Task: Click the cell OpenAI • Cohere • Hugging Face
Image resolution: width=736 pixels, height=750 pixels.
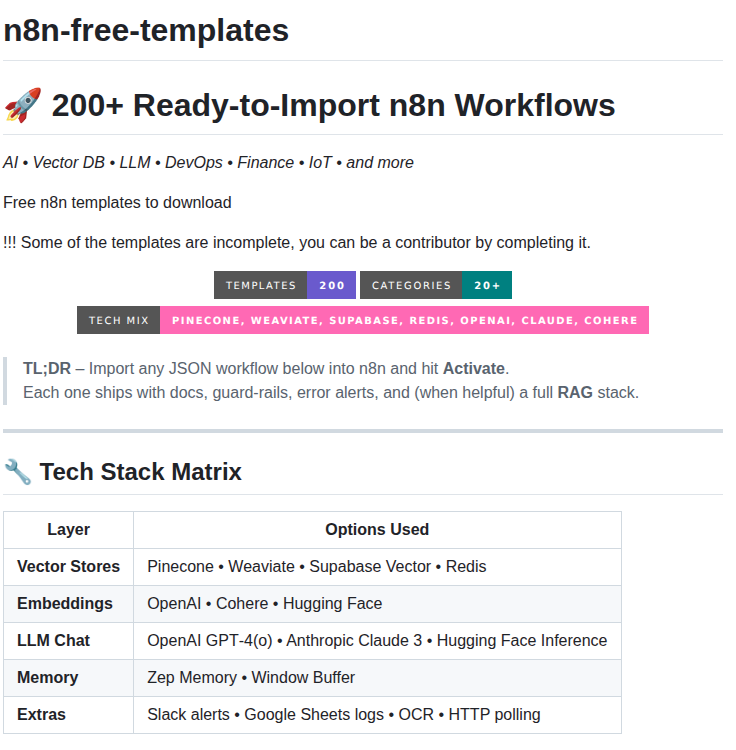Action: click(x=377, y=604)
